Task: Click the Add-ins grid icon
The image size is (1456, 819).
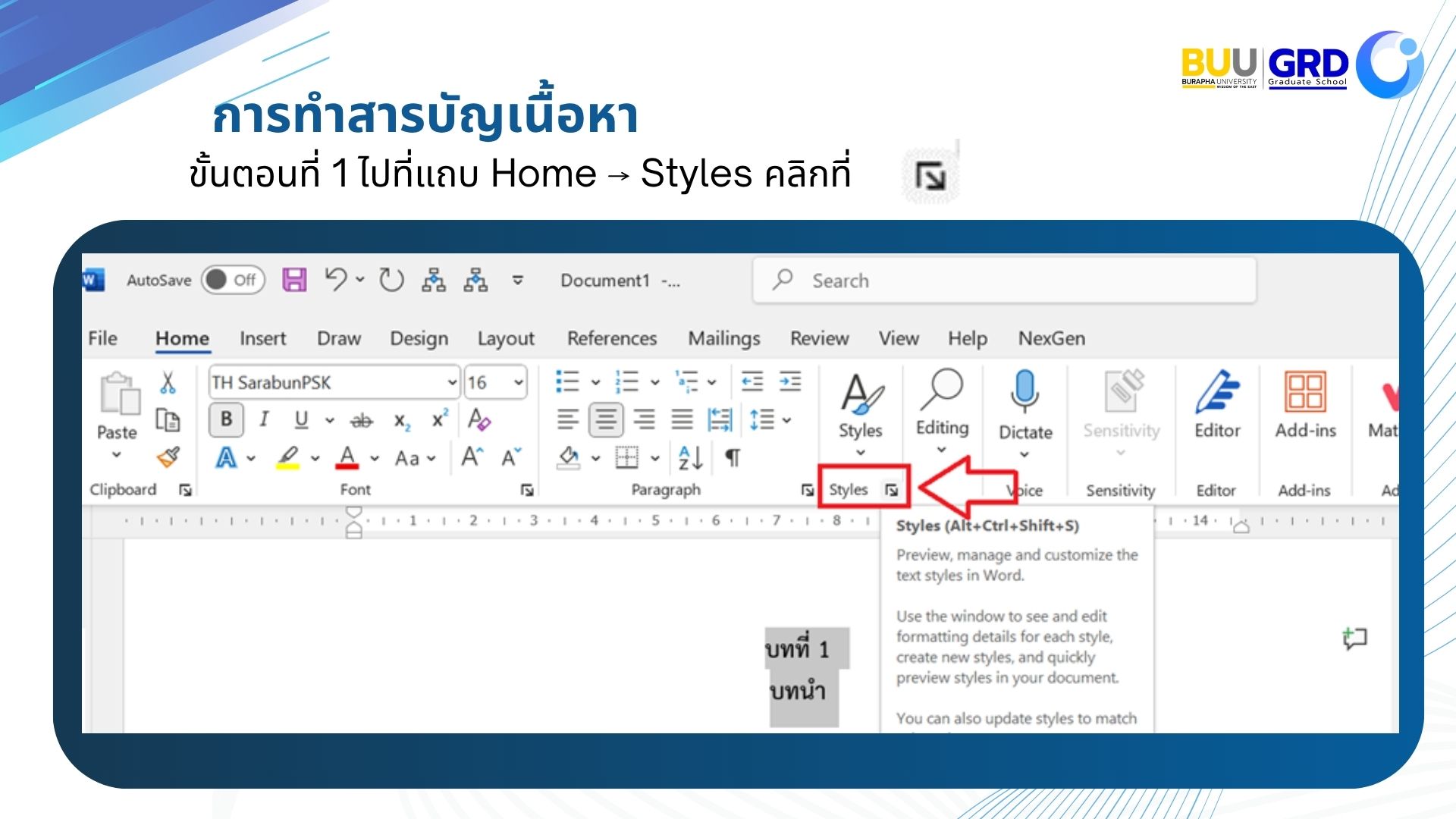Action: pyautogui.click(x=1304, y=392)
